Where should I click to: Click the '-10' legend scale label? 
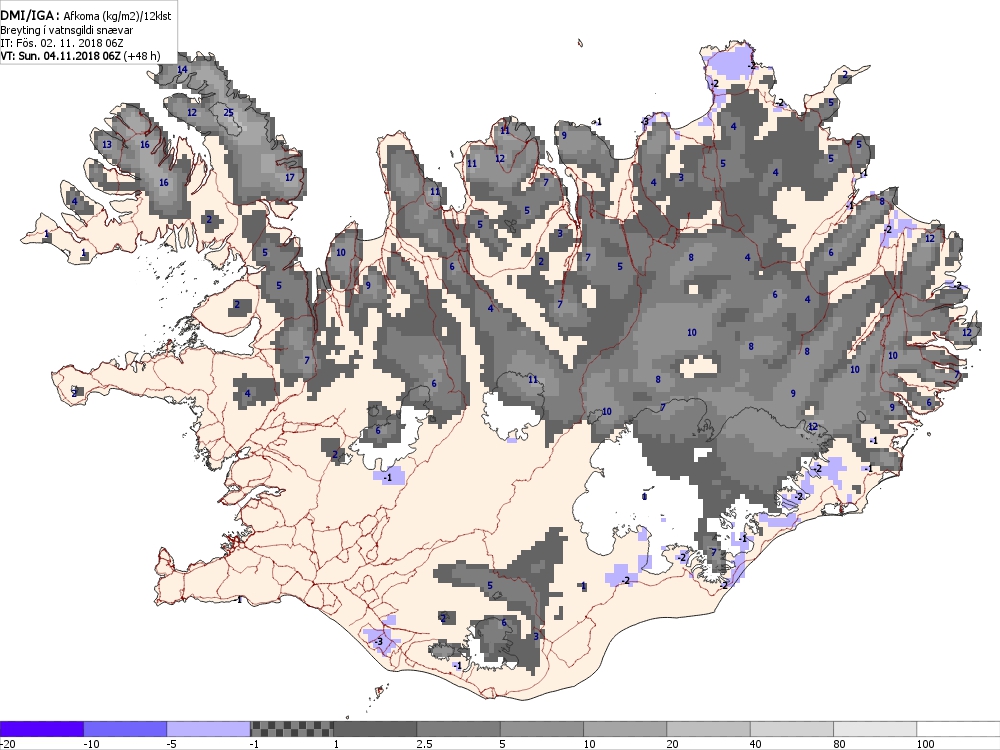[91, 744]
